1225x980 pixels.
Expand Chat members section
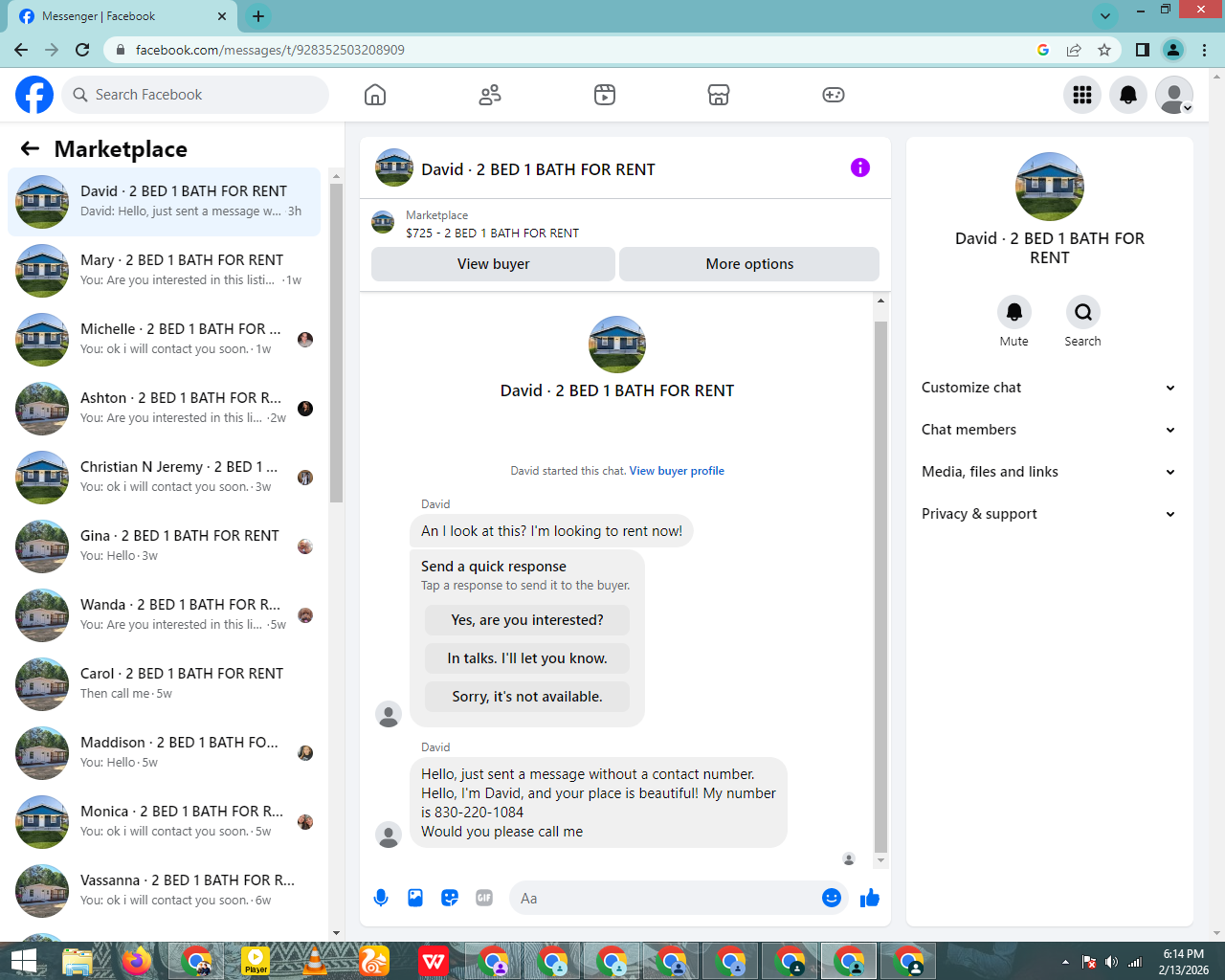click(x=1050, y=430)
